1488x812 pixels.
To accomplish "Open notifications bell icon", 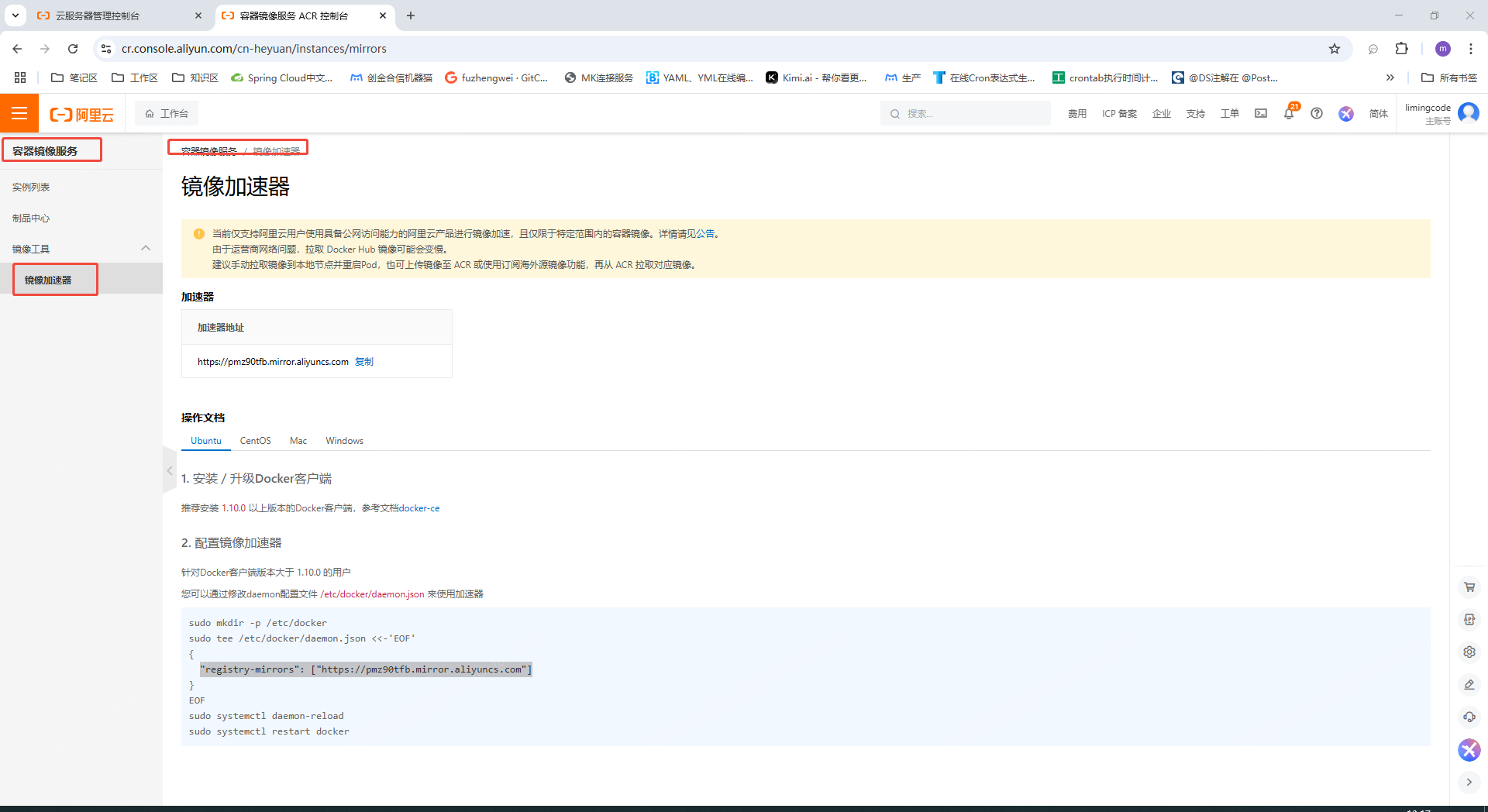I will pos(1289,113).
